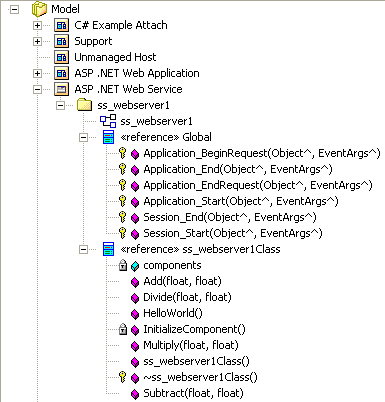Select the ss_webserver1 folder label

133,106
